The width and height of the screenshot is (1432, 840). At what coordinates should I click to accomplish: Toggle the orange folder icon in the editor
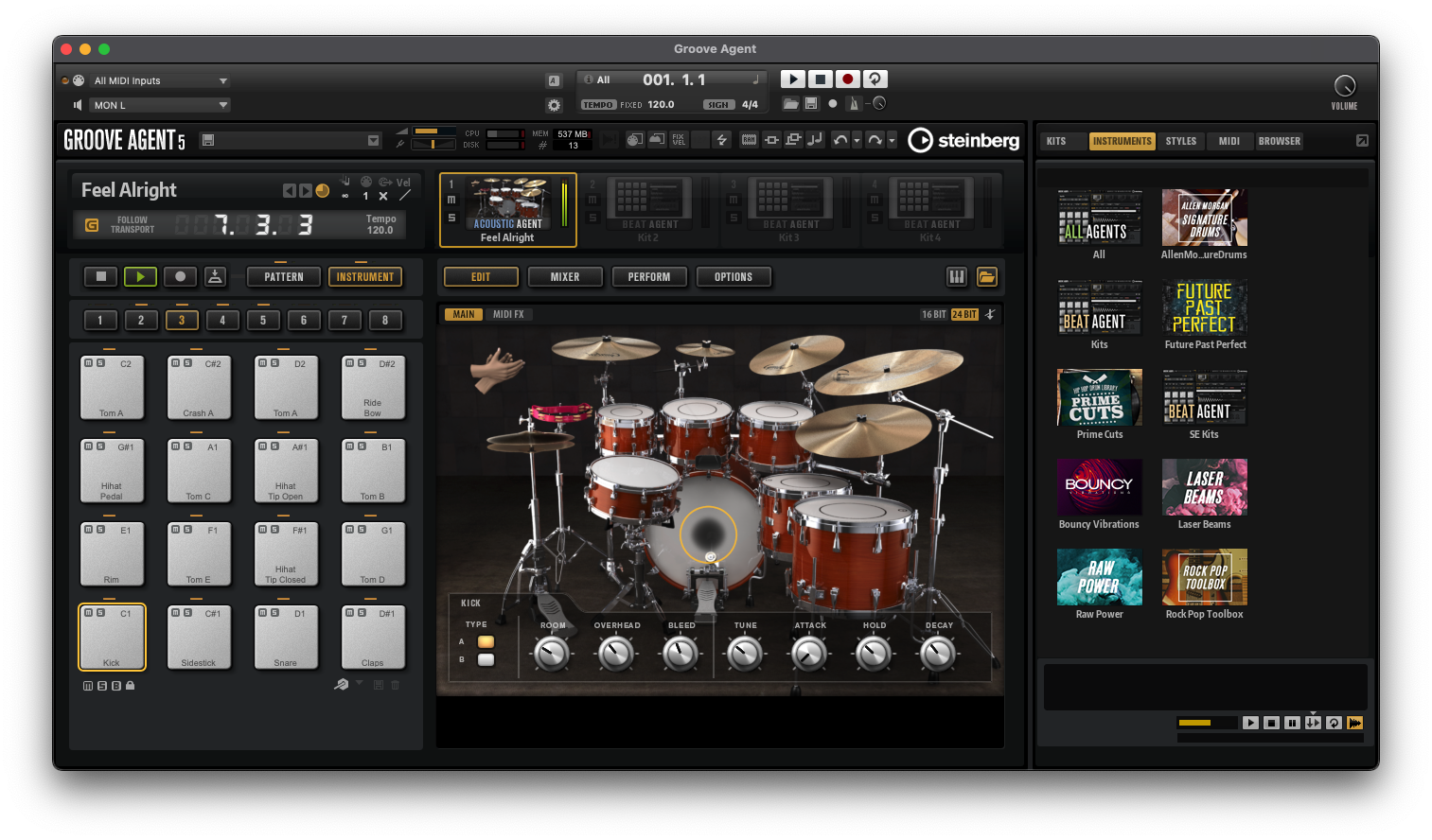point(987,276)
